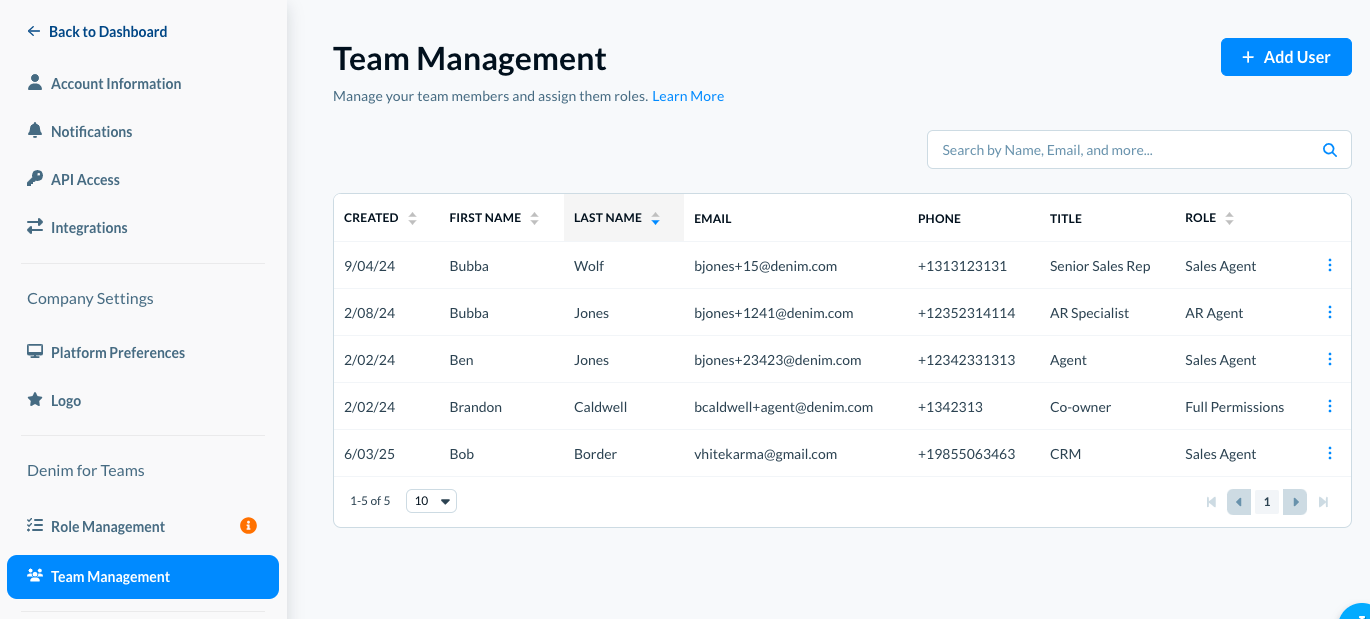Open the three-dot menu for Bubba Wolf
Viewport: 1370px width, 619px height.
1329,265
